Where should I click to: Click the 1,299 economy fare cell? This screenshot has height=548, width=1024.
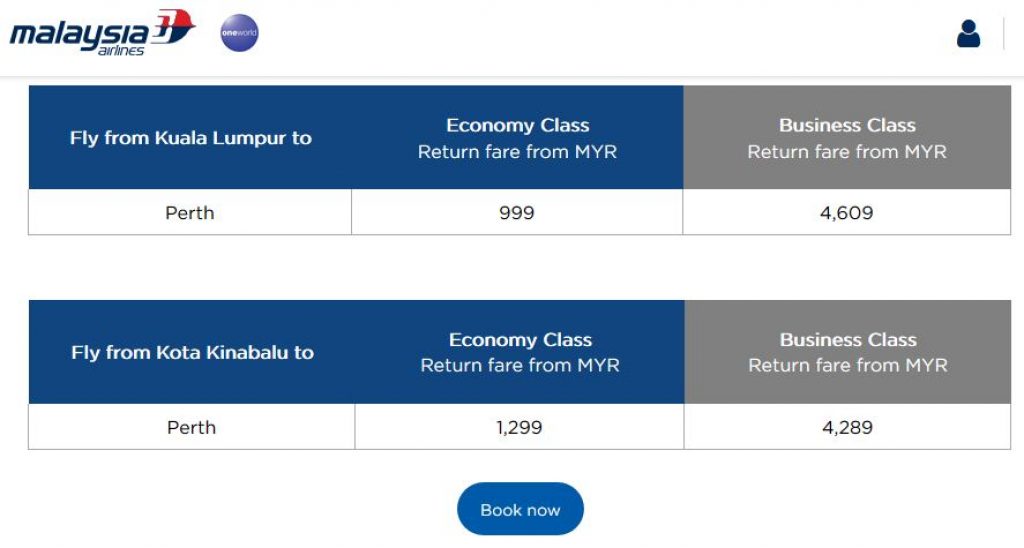[x=519, y=427]
